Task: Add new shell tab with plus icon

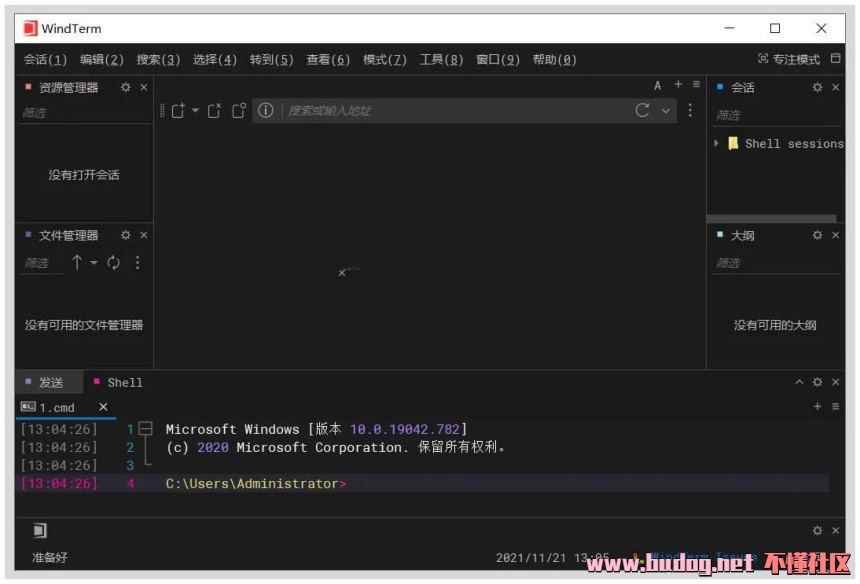Action: point(817,406)
